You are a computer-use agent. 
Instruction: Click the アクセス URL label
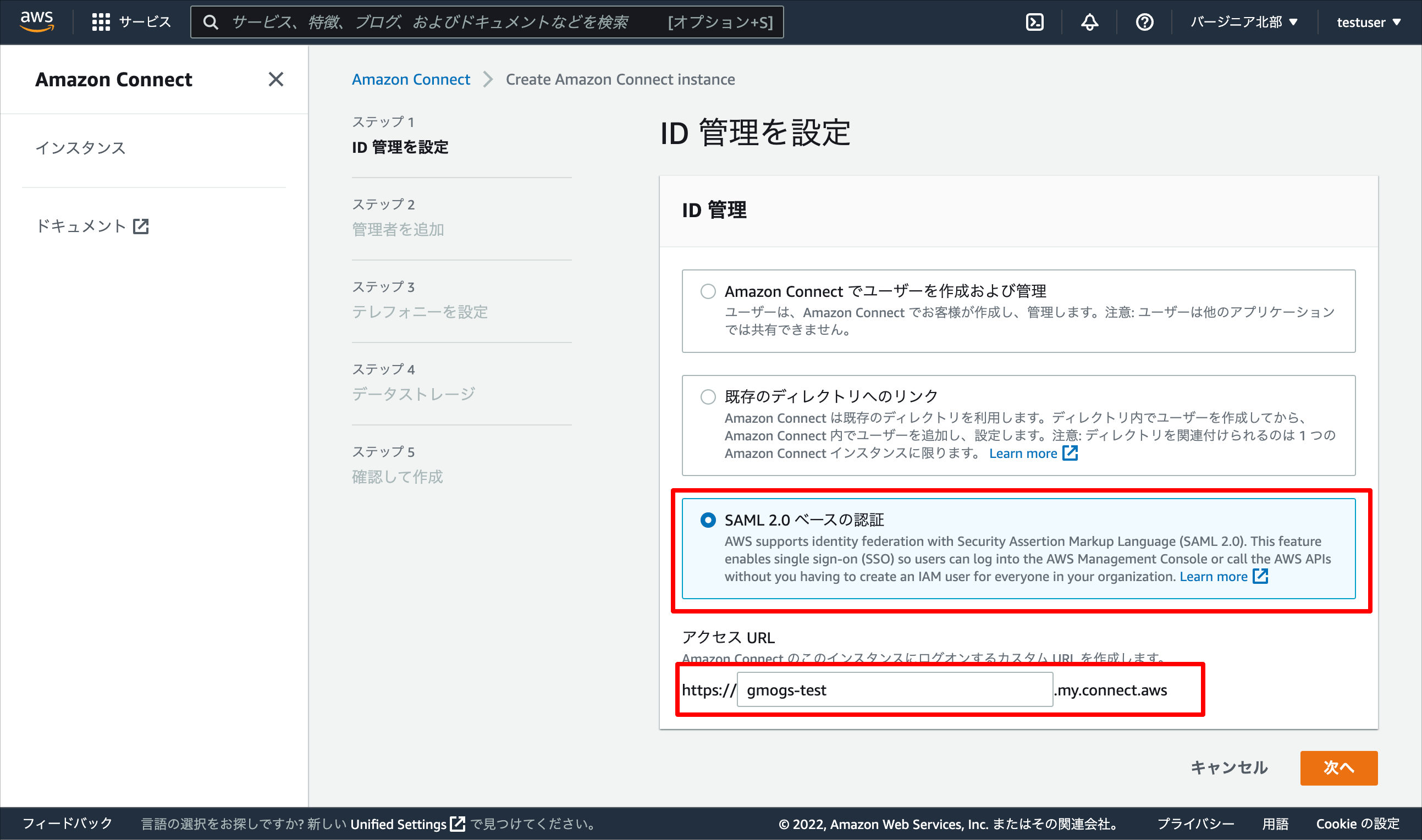[x=728, y=637]
